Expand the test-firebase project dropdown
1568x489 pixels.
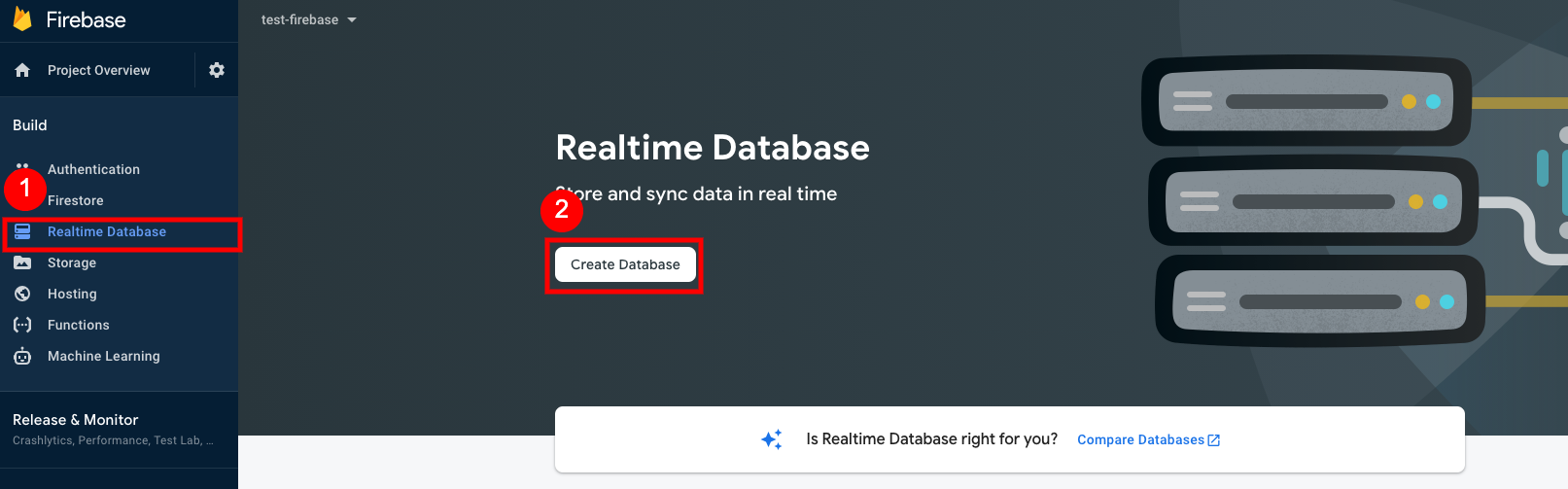[308, 19]
